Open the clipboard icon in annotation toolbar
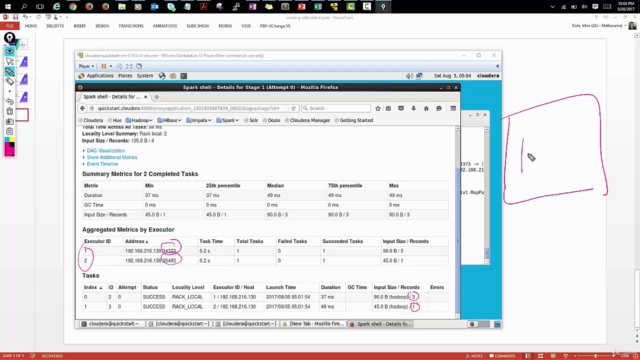 10,131
